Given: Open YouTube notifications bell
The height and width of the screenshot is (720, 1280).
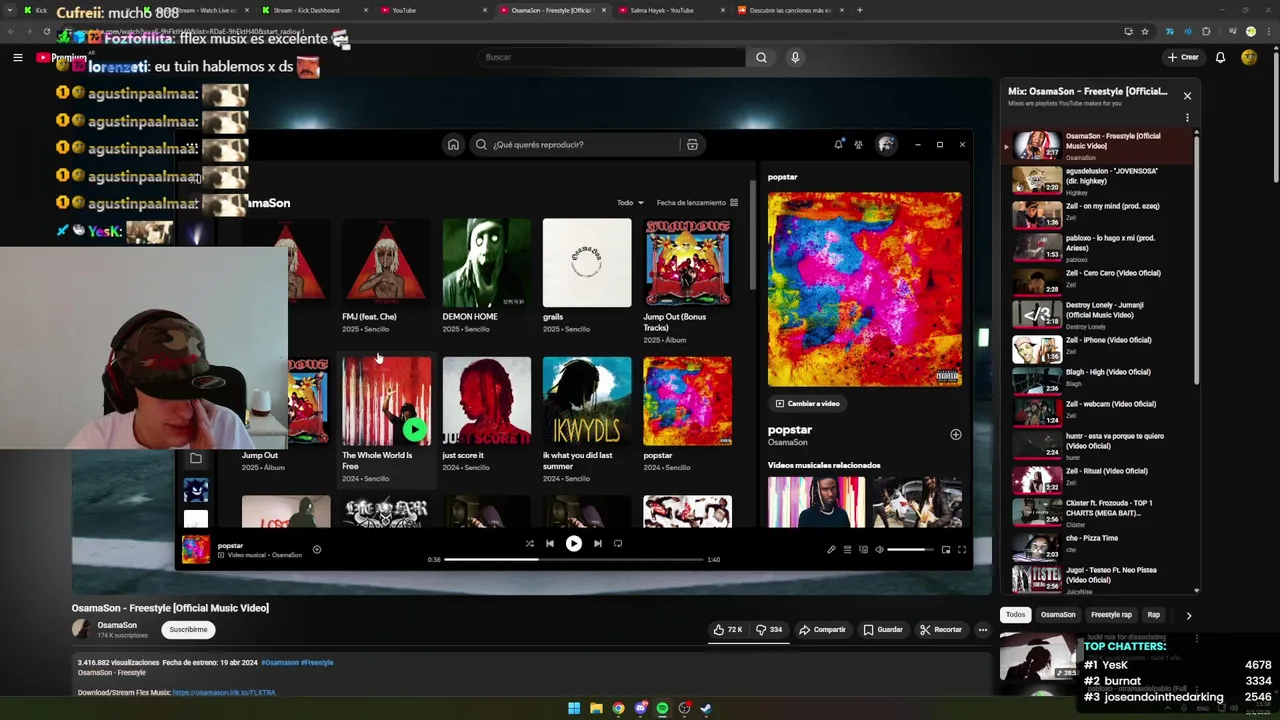Looking at the screenshot, I should pos(1220,57).
